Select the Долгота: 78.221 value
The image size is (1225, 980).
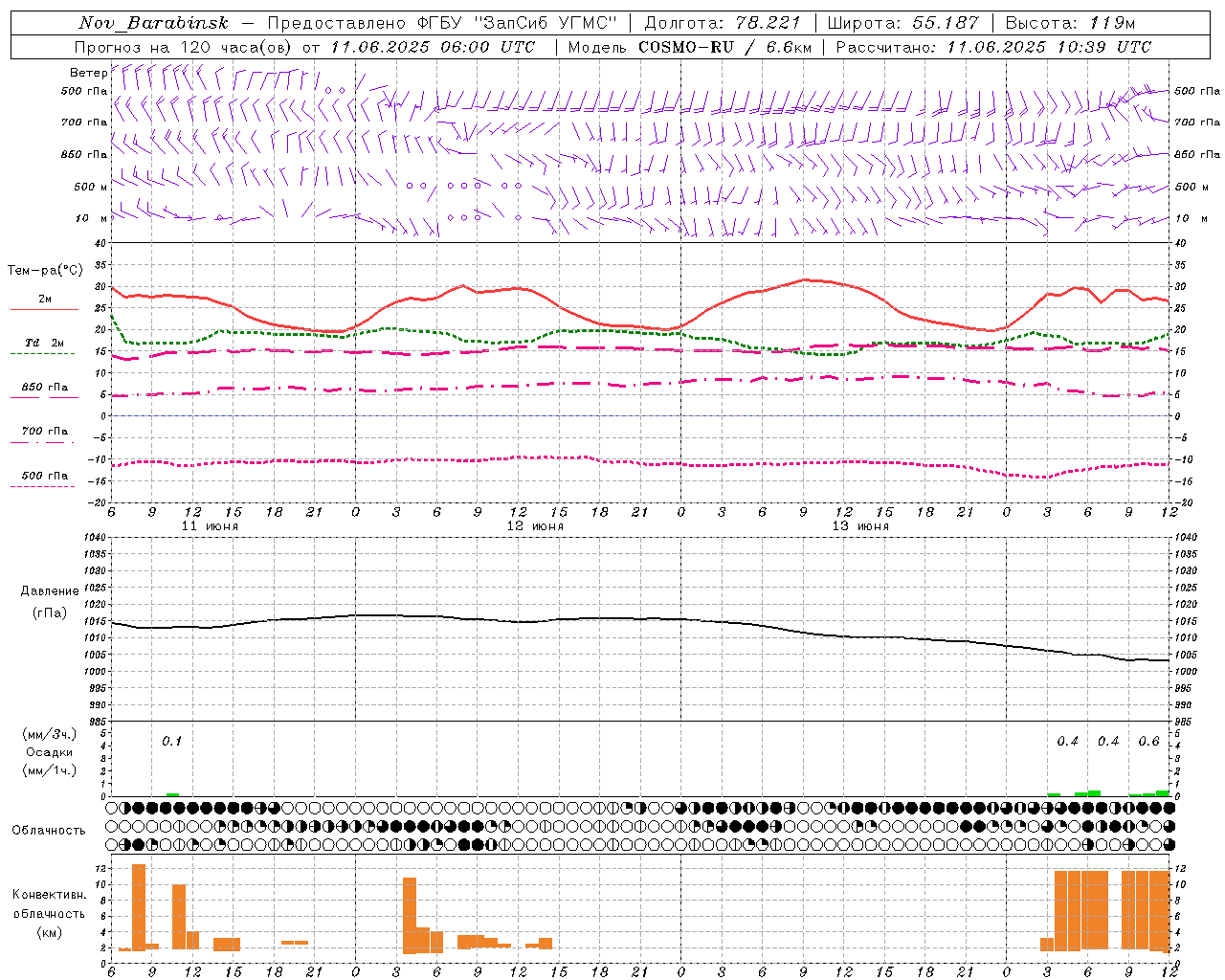click(723, 23)
